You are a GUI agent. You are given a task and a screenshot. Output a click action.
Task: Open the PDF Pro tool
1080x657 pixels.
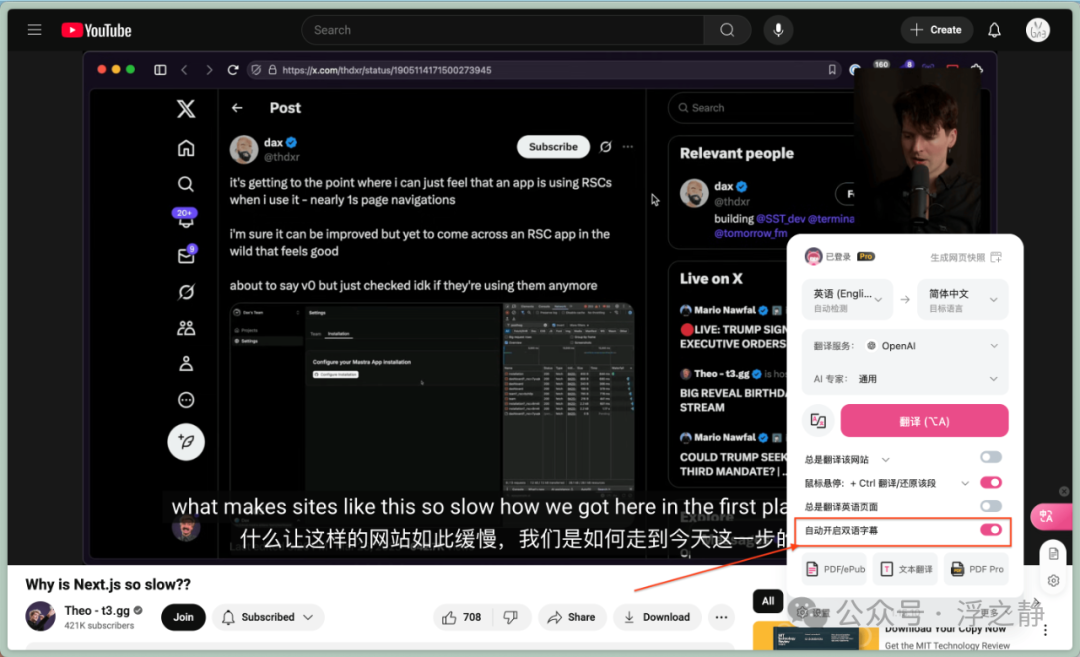(977, 569)
